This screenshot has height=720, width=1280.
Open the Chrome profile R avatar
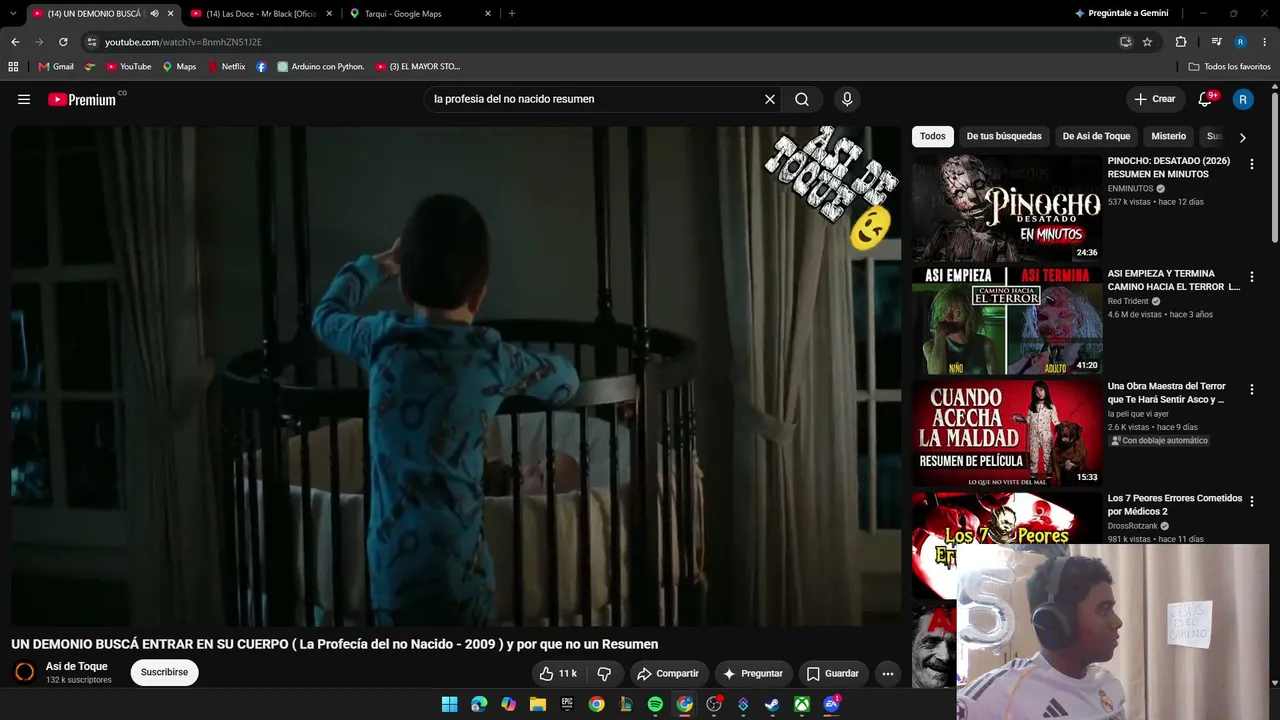1241,42
